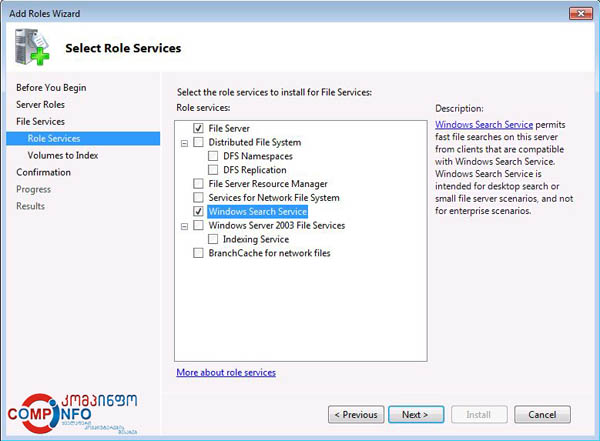Select the File Services step
The width and height of the screenshot is (600, 441).
[40, 121]
